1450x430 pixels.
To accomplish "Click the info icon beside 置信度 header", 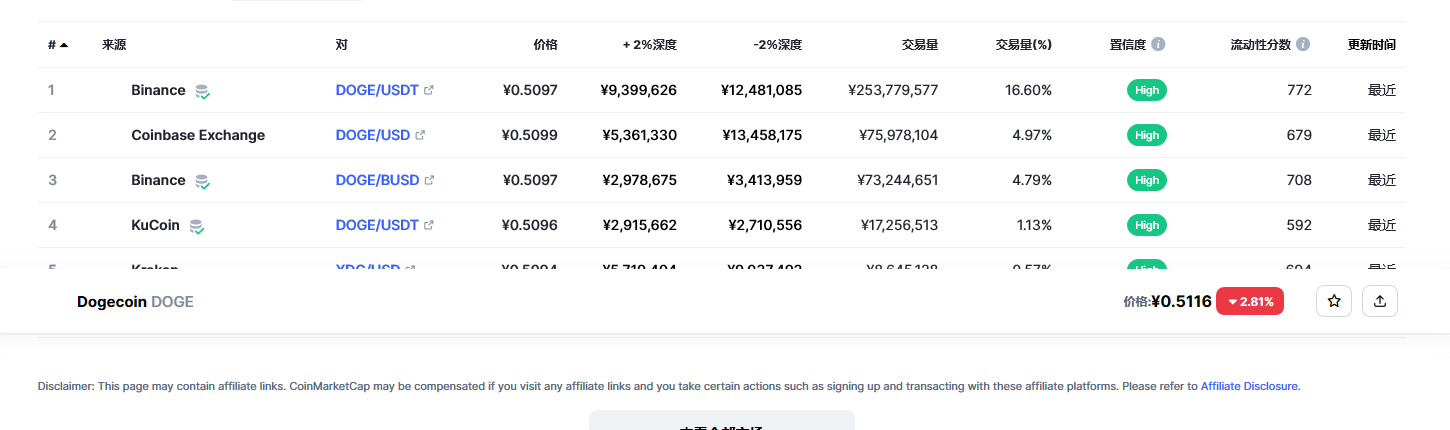I will point(1158,45).
